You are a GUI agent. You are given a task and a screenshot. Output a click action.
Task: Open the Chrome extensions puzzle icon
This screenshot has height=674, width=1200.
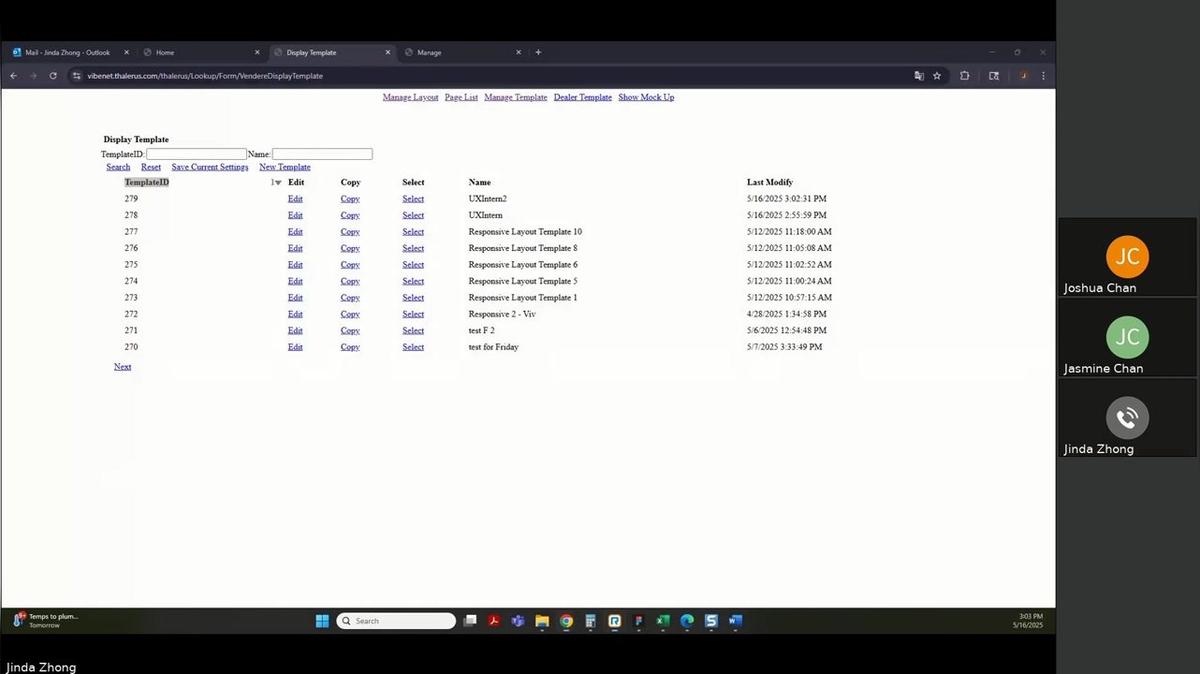coord(964,75)
